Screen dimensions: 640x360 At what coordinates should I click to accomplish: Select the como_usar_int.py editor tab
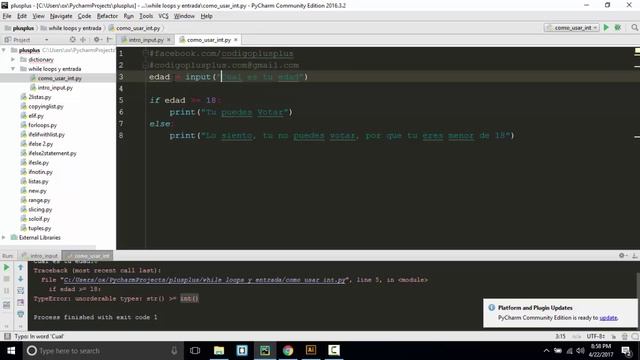209,40
